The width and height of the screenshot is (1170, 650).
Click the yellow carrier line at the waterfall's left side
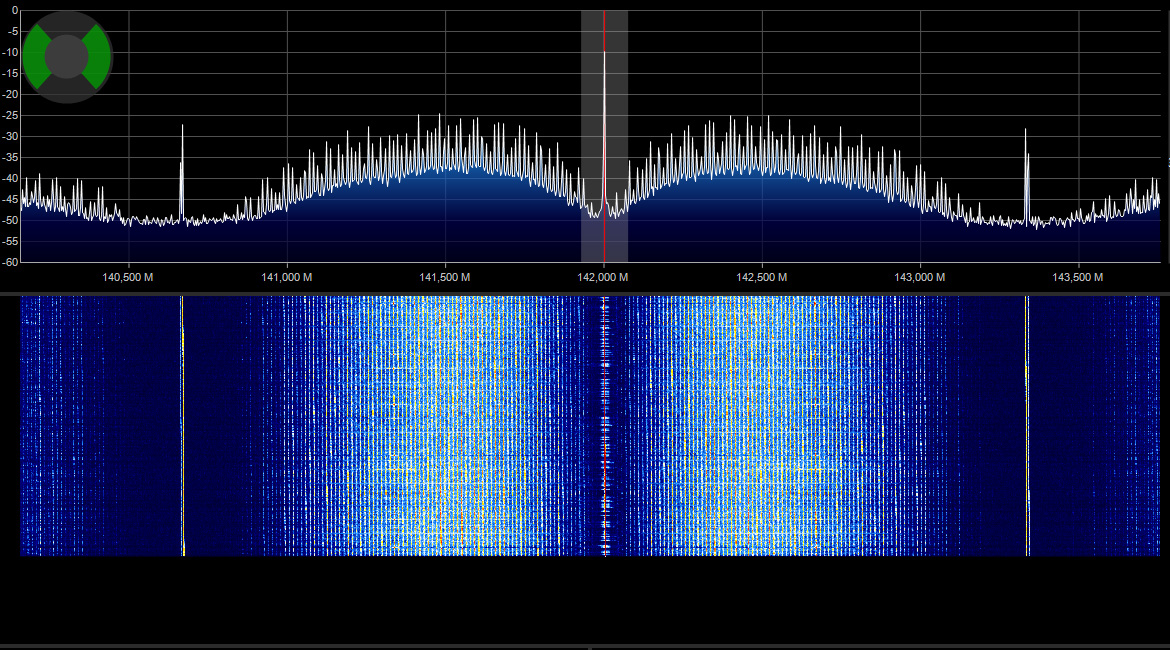pyautogui.click(x=182, y=425)
